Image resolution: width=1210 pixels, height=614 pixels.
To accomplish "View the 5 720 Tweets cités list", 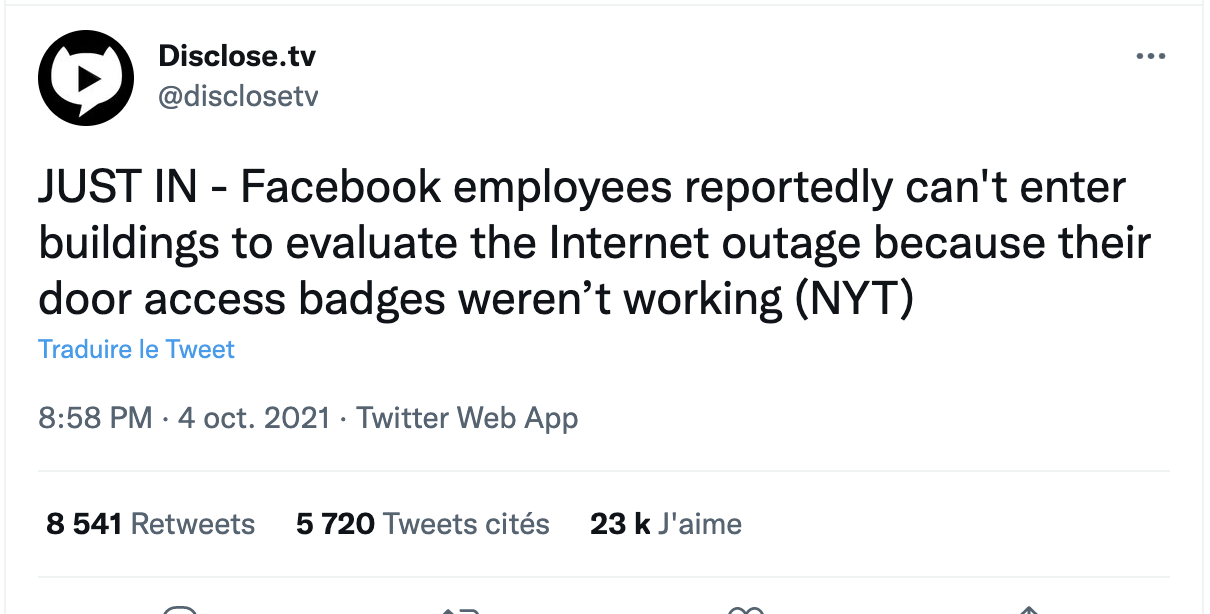I will pos(423,523).
